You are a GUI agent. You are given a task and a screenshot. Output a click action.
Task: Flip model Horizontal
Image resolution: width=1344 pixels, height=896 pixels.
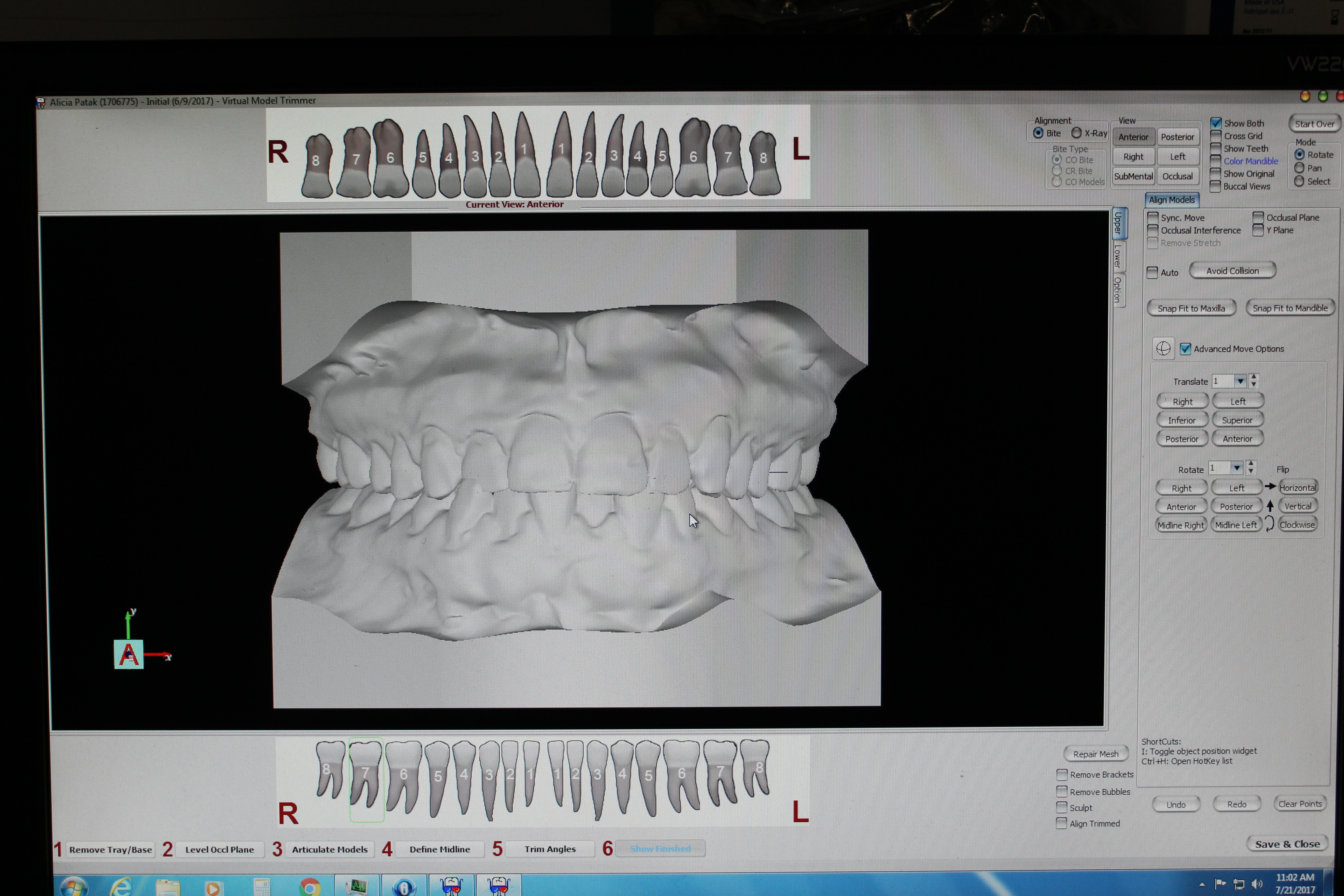pos(1297,487)
